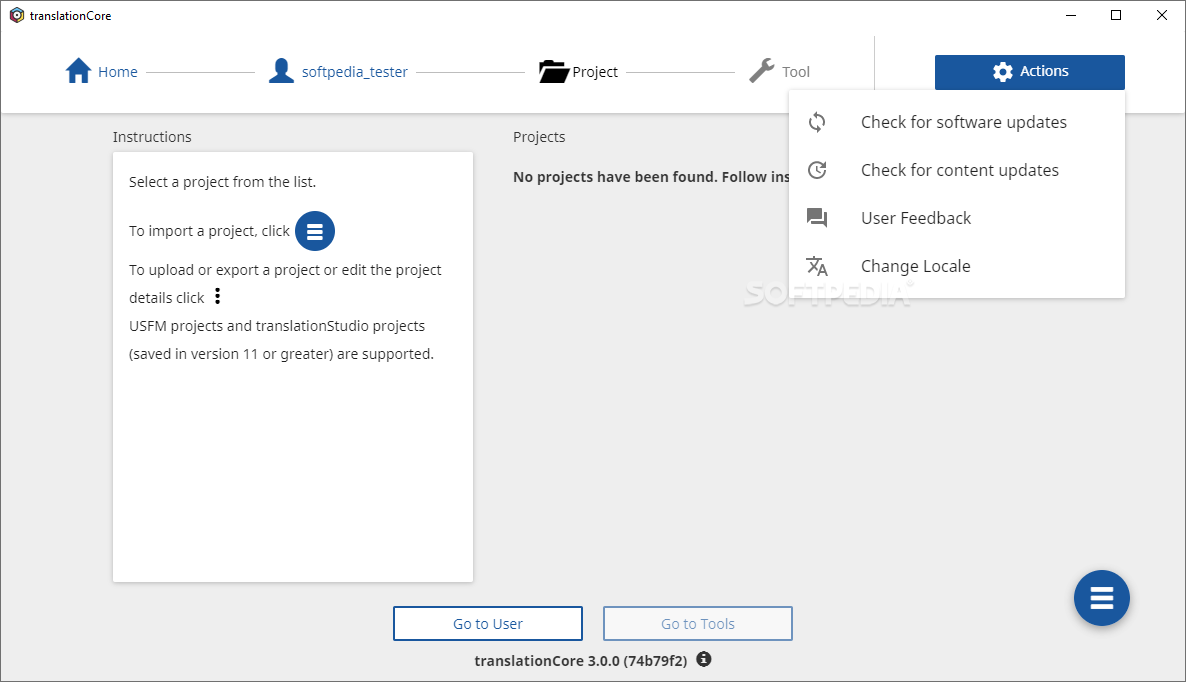Select the Project step label
The height and width of the screenshot is (682, 1186).
point(595,72)
